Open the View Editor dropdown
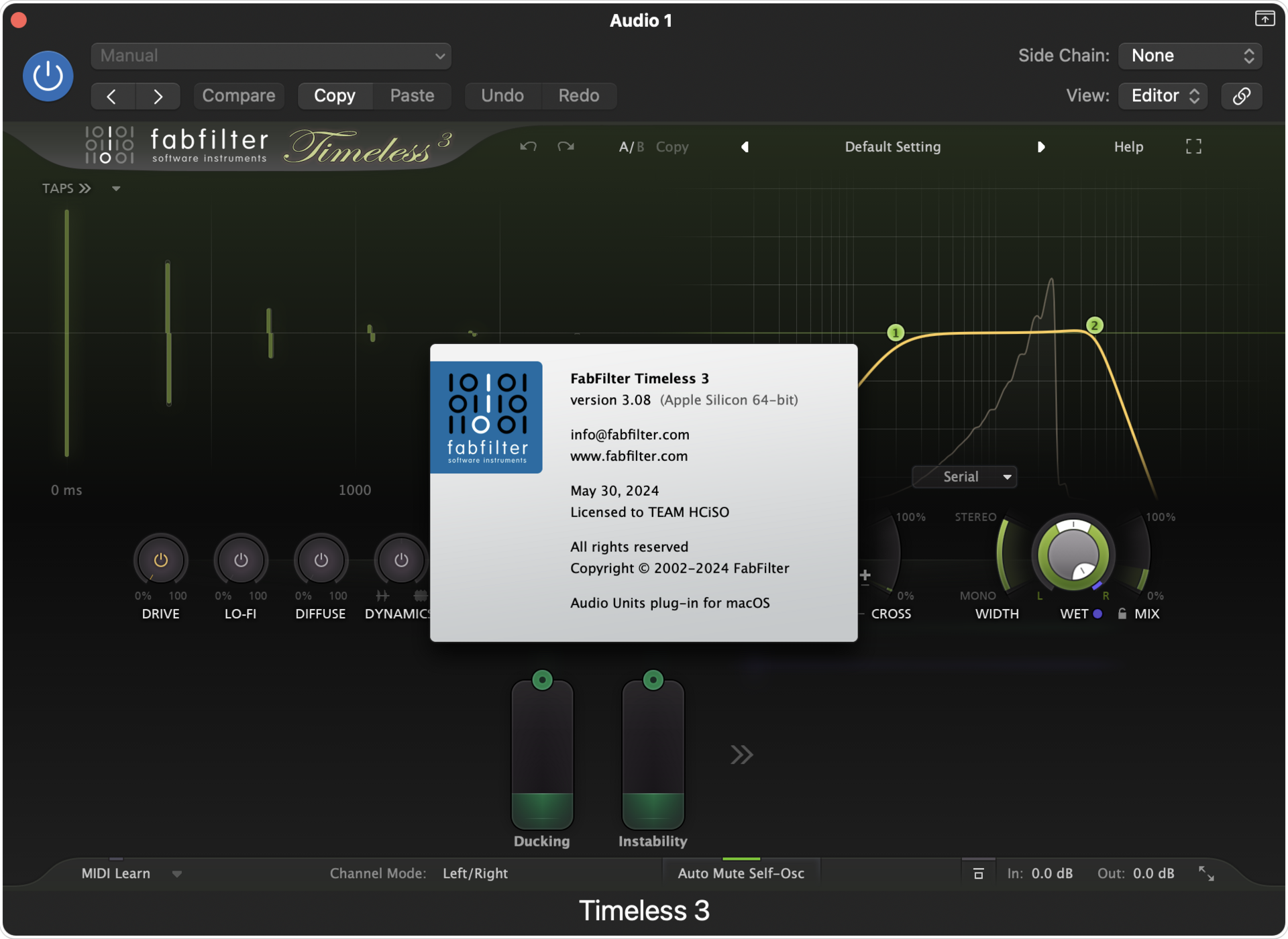Viewport: 1288px width, 939px height. pos(1163,96)
